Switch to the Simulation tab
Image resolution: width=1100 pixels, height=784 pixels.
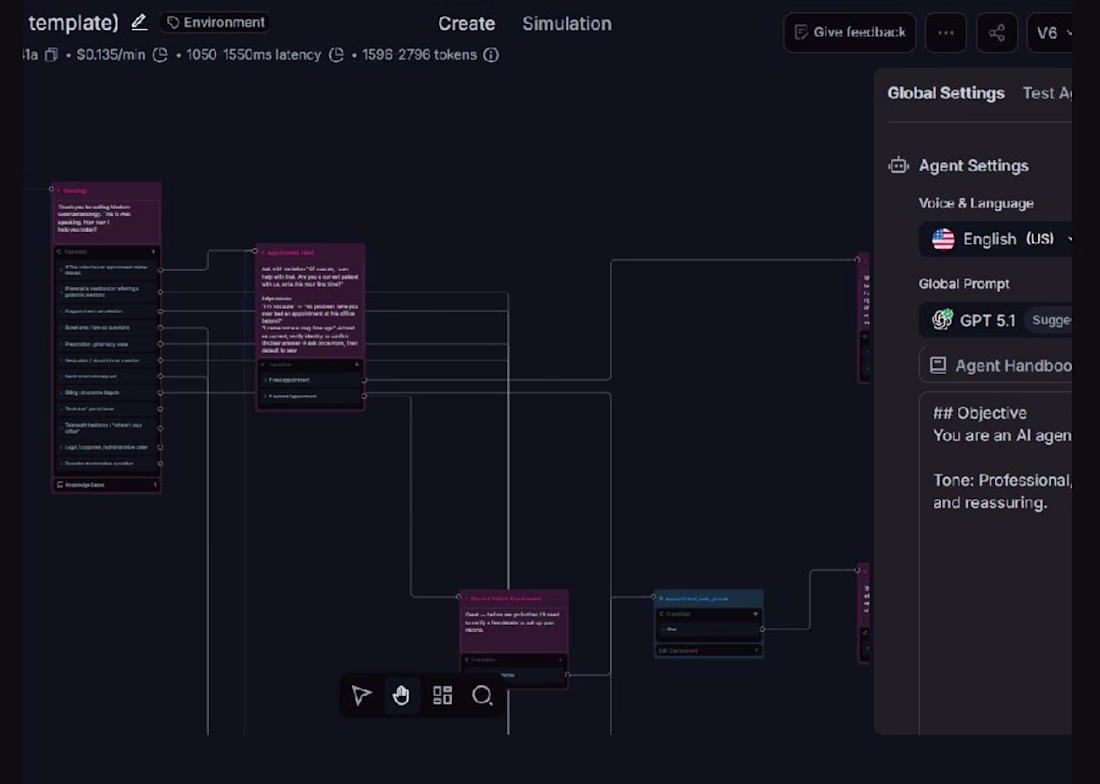click(567, 24)
